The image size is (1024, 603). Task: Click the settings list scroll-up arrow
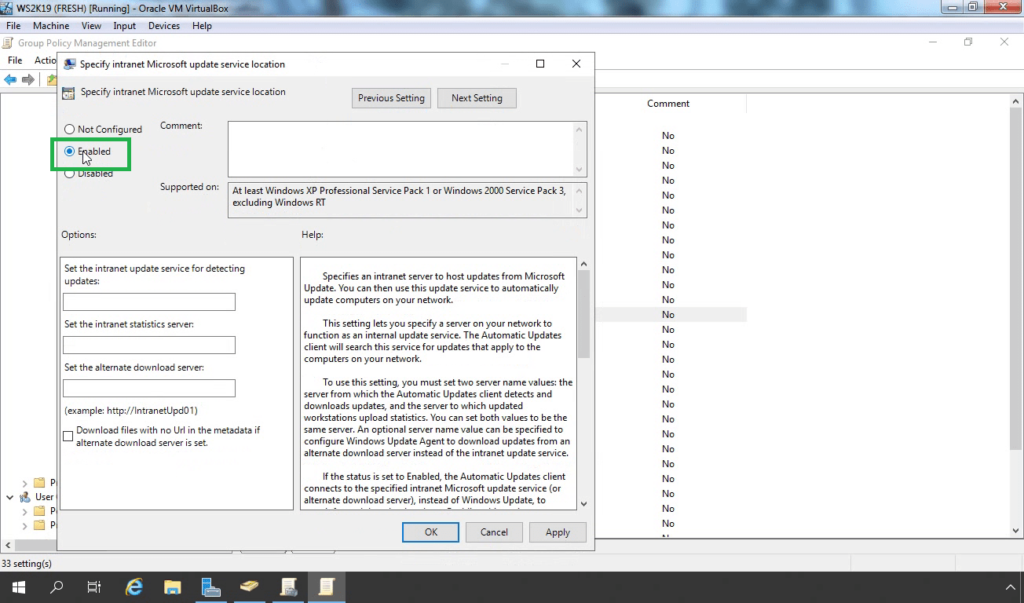coord(1016,101)
